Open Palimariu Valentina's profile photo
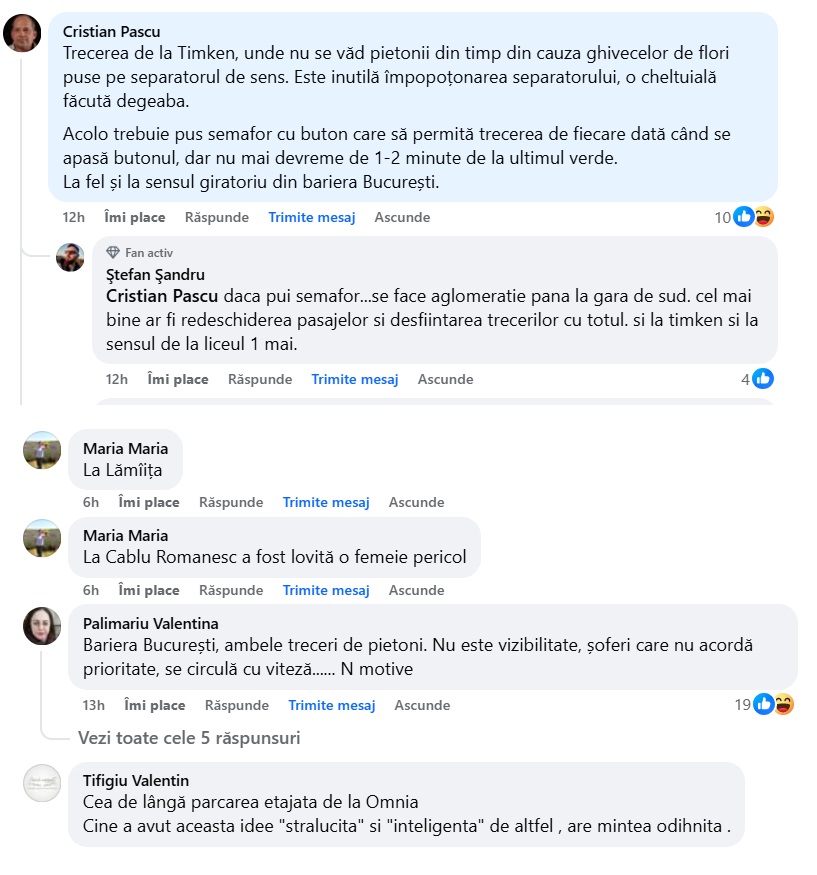This screenshot has width=817, height=875. [x=42, y=626]
